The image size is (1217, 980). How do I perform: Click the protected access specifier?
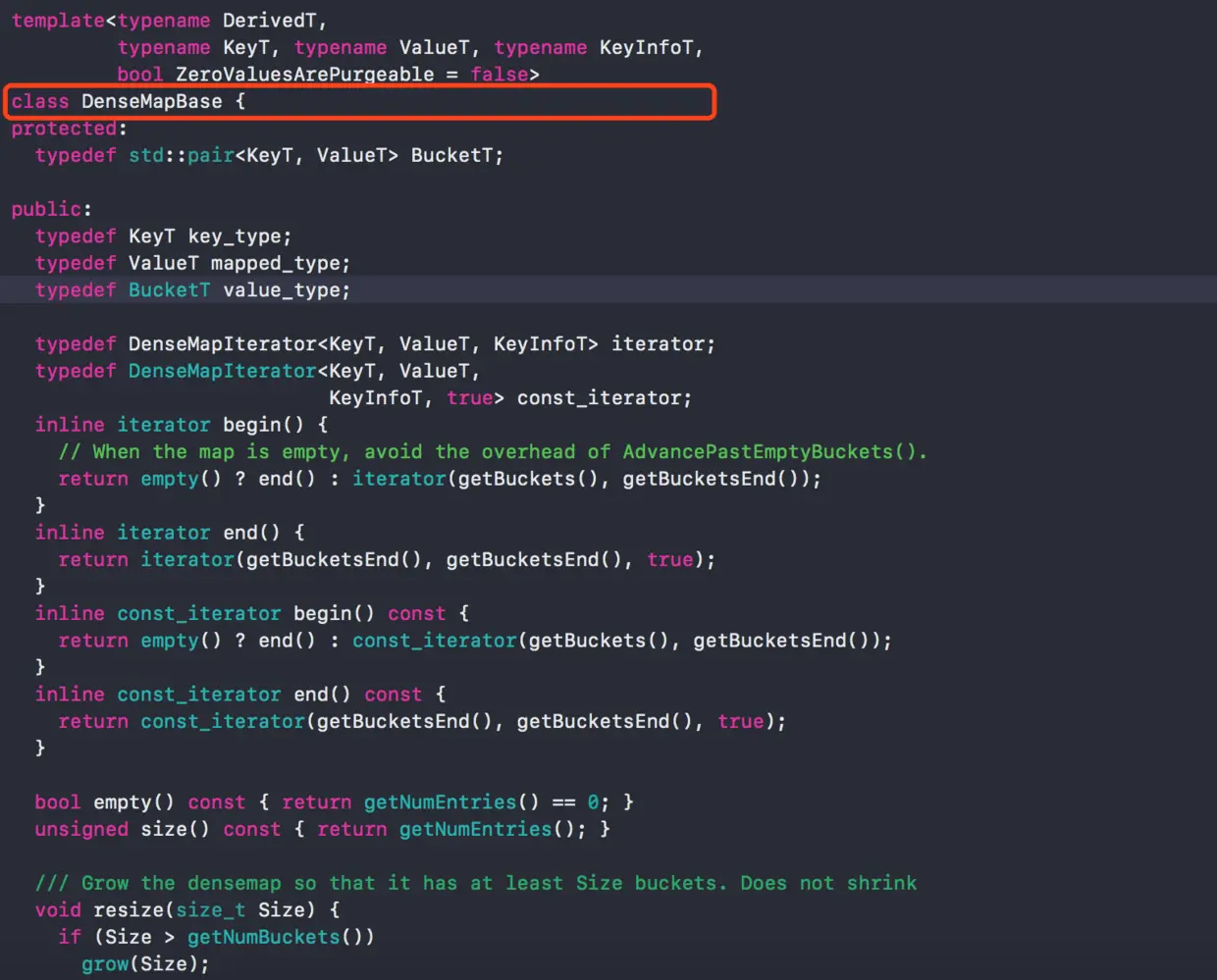tap(64, 129)
